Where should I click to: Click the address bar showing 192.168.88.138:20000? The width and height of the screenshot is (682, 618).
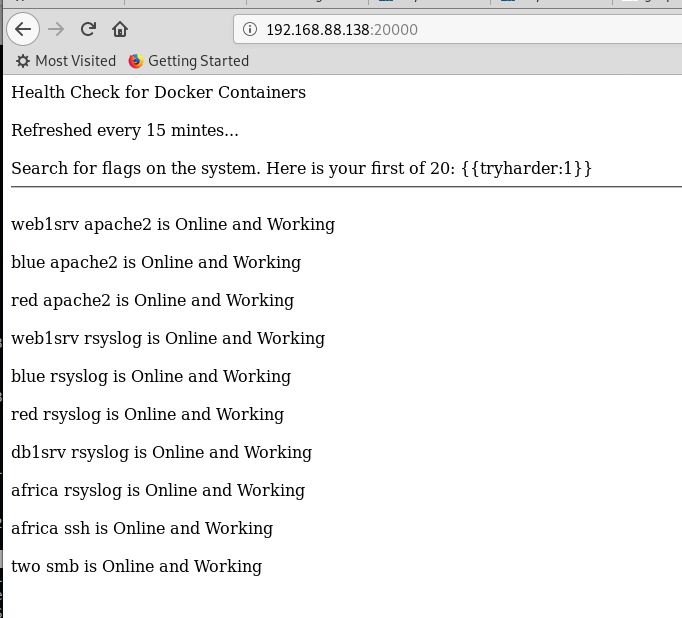click(458, 29)
